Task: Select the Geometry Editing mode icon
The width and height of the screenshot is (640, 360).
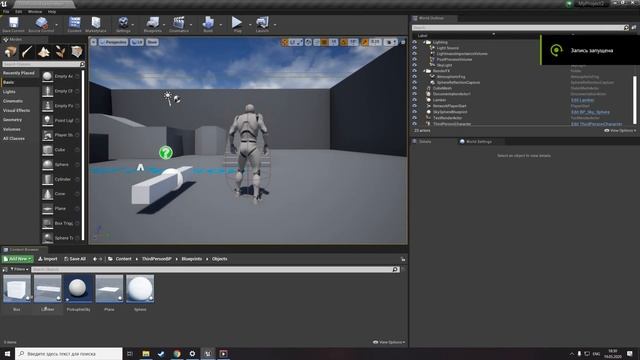Action: [77, 52]
